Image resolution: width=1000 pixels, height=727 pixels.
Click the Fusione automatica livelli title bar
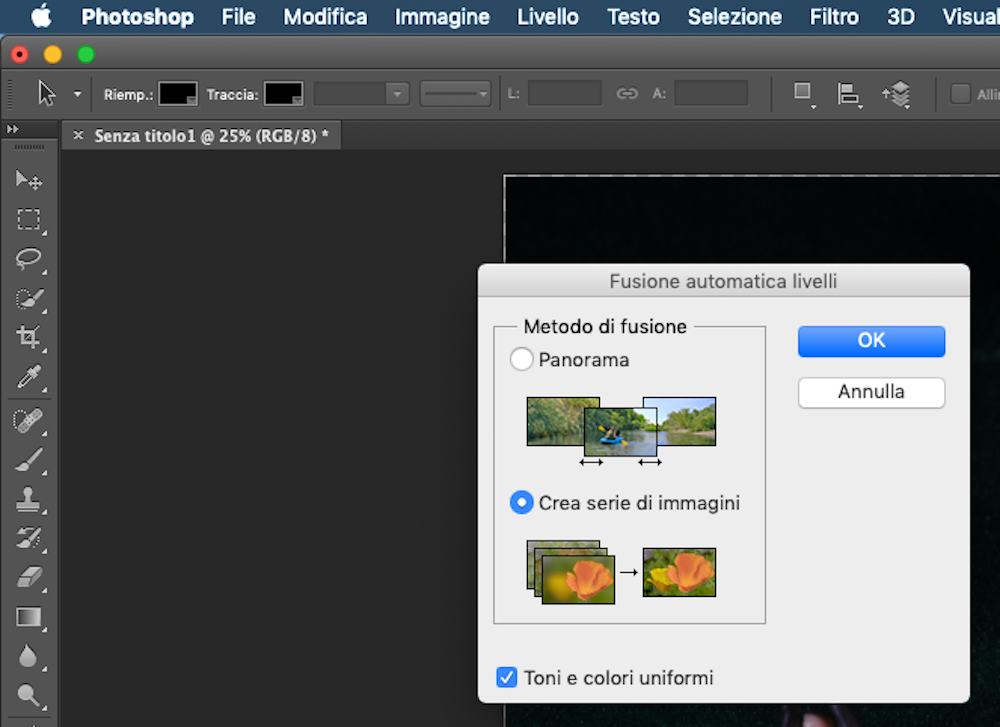(x=723, y=281)
